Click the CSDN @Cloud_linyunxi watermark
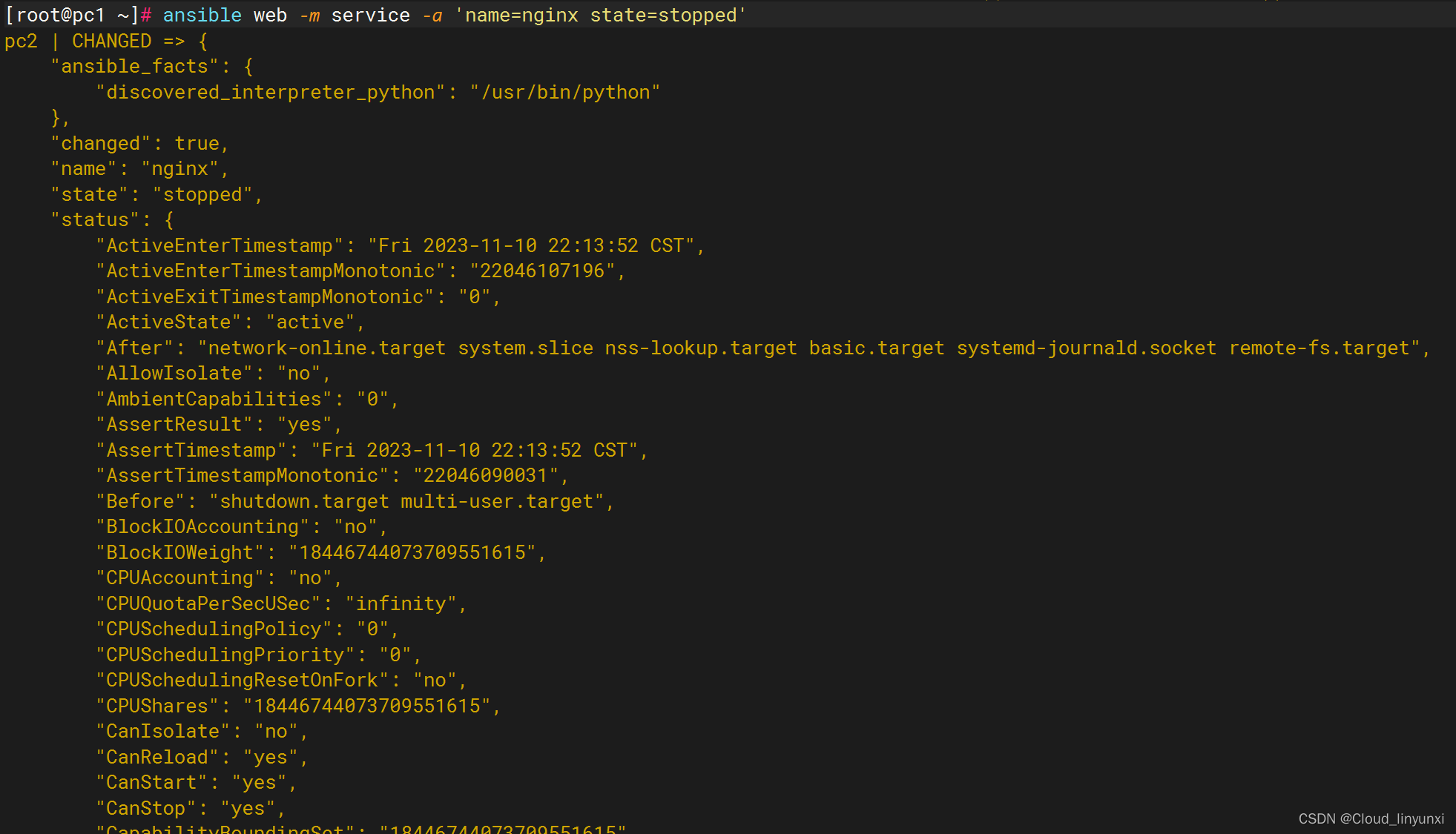This screenshot has width=1456, height=834. [1371, 818]
